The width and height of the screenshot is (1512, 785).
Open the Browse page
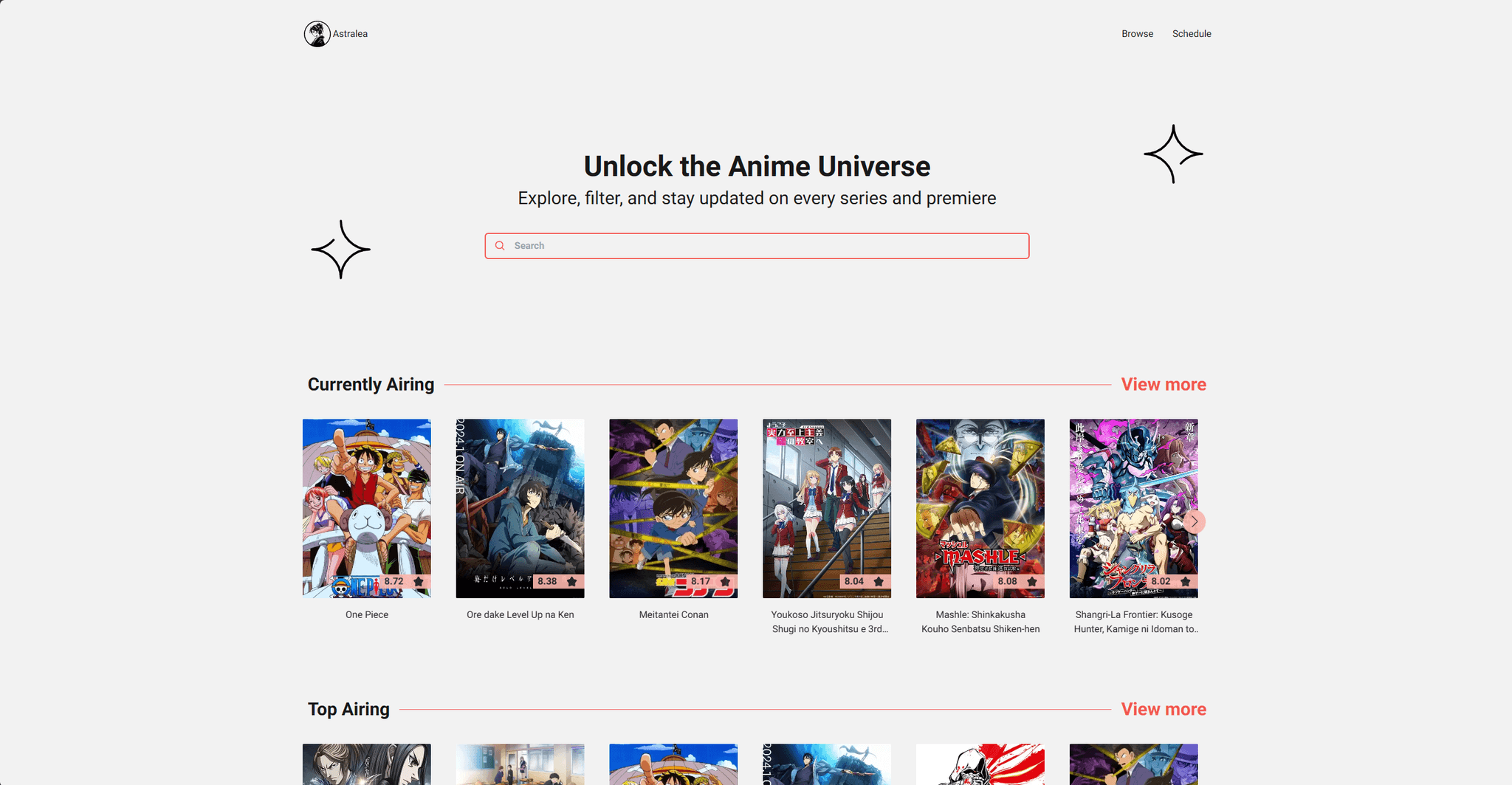(1137, 34)
